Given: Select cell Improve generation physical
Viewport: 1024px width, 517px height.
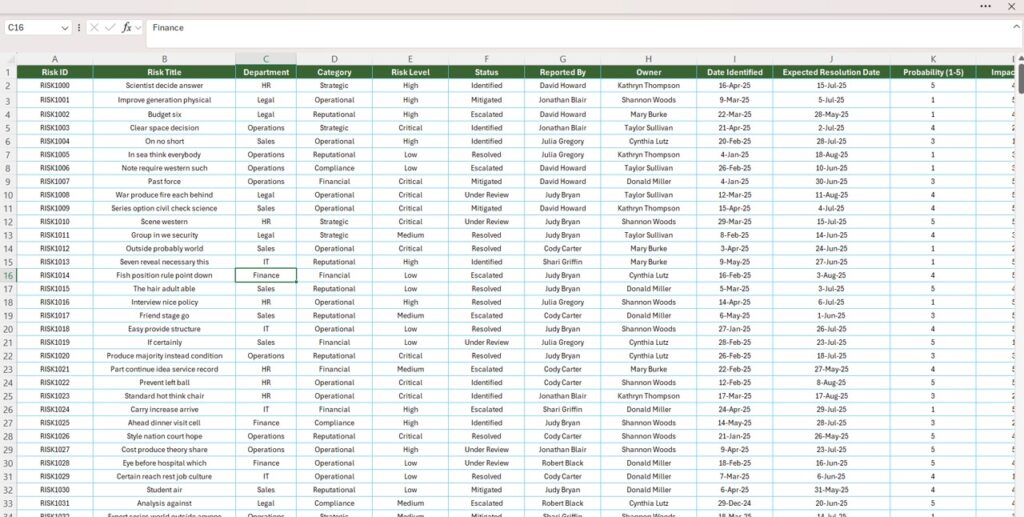Looking at the screenshot, I should 165,101.
